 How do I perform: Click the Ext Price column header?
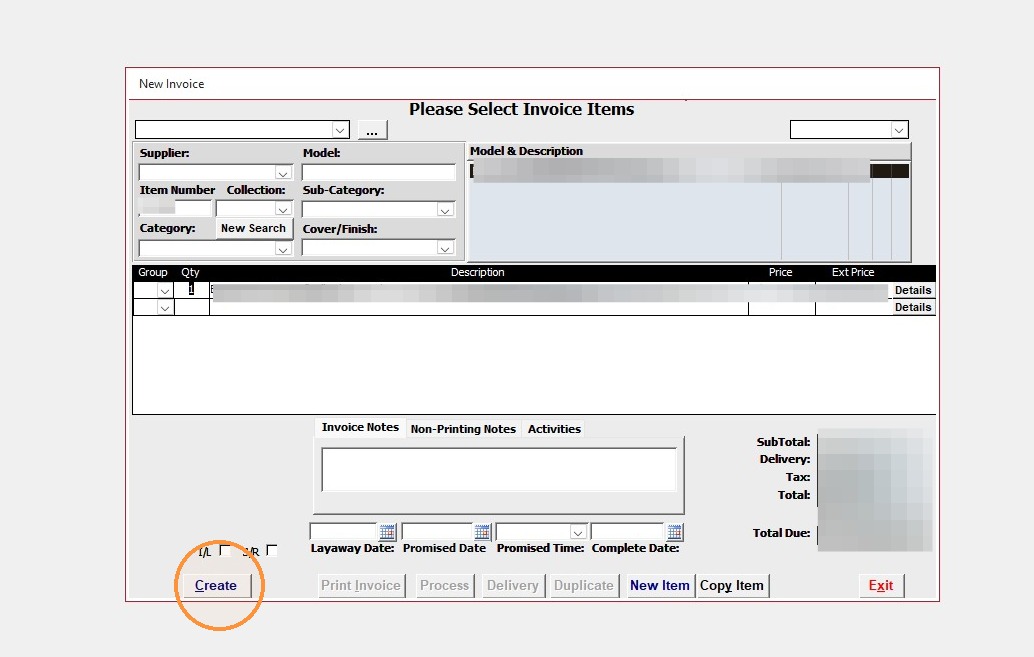853,272
